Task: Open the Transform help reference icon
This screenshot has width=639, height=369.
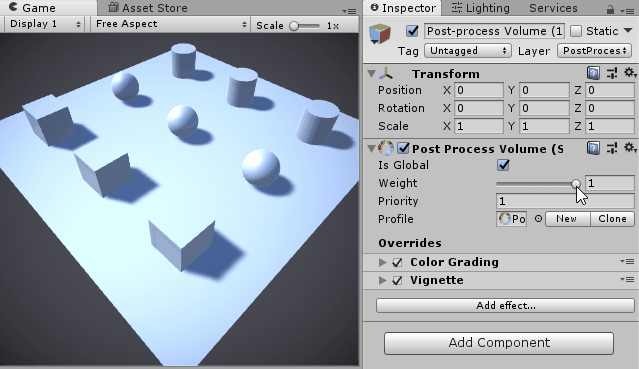Action: pyautogui.click(x=593, y=73)
